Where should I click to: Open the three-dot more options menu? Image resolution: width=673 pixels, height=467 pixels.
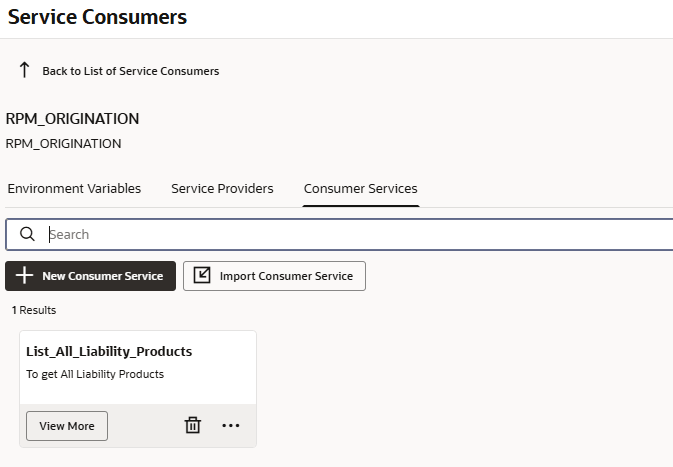tap(231, 425)
